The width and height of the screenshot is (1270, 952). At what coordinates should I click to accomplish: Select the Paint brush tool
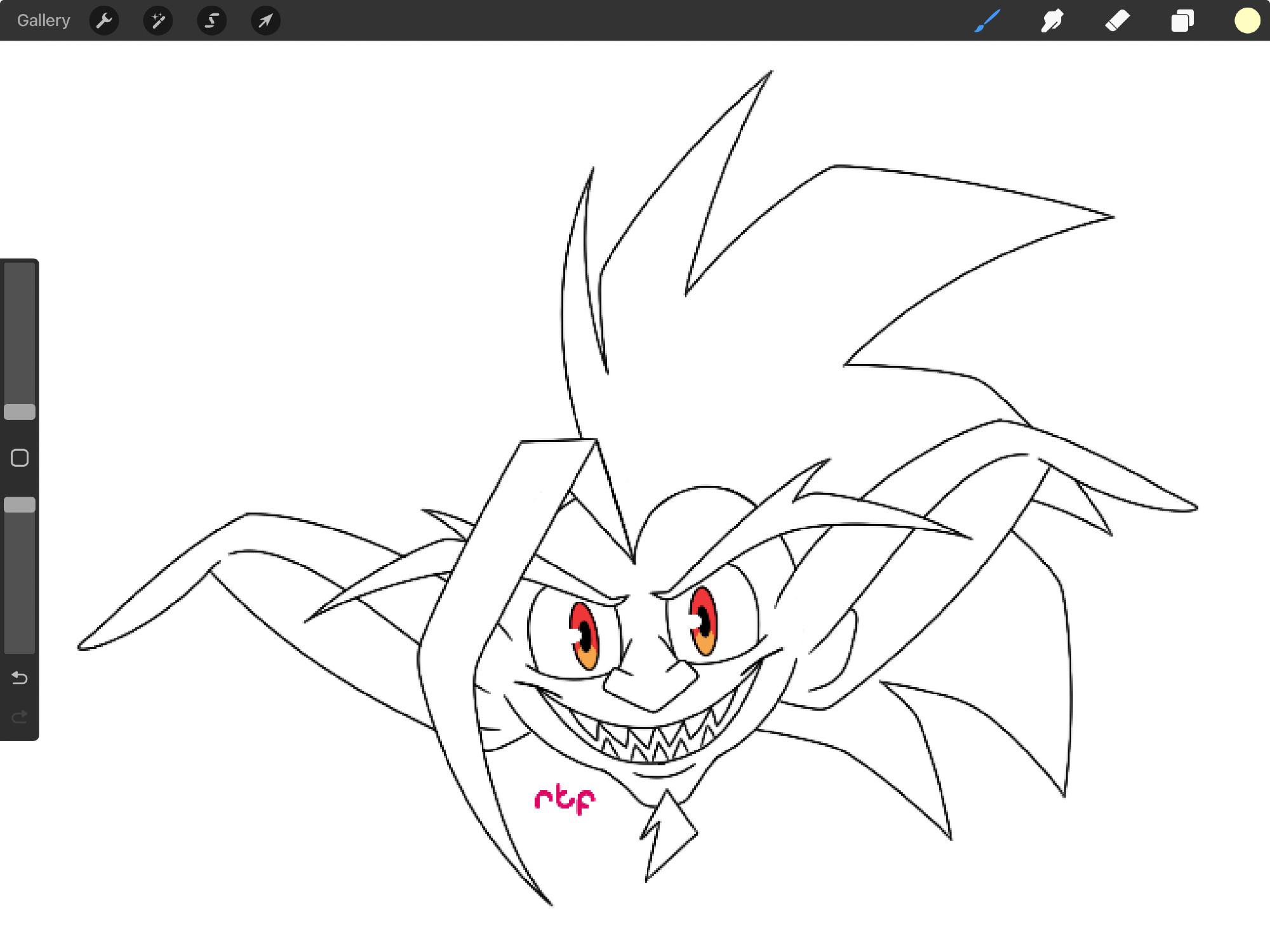point(987,20)
